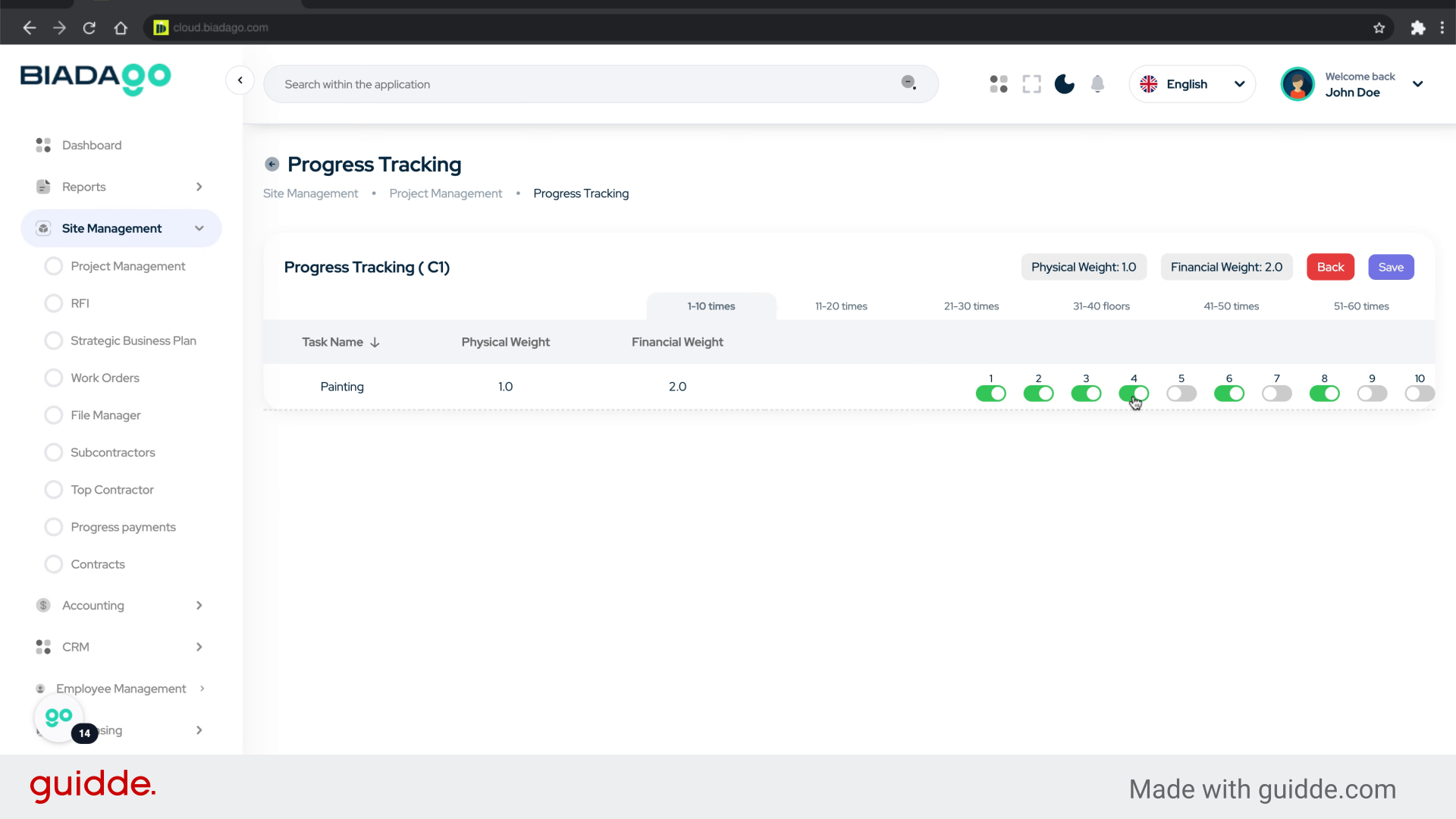
Task: Click the fullscreen expand icon
Action: (x=1031, y=84)
